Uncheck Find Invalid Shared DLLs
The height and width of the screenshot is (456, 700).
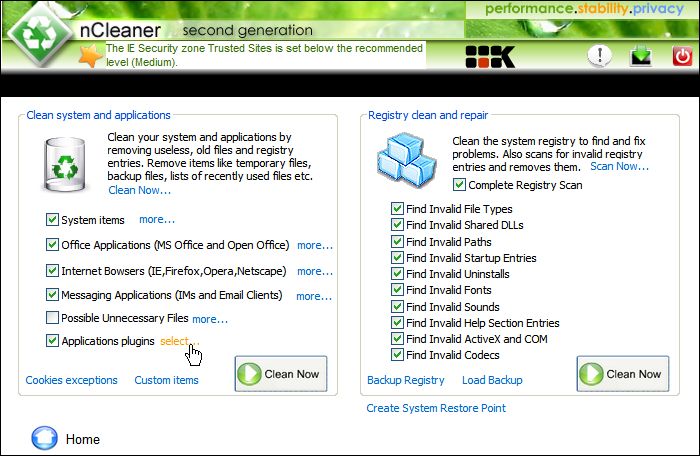[397, 225]
